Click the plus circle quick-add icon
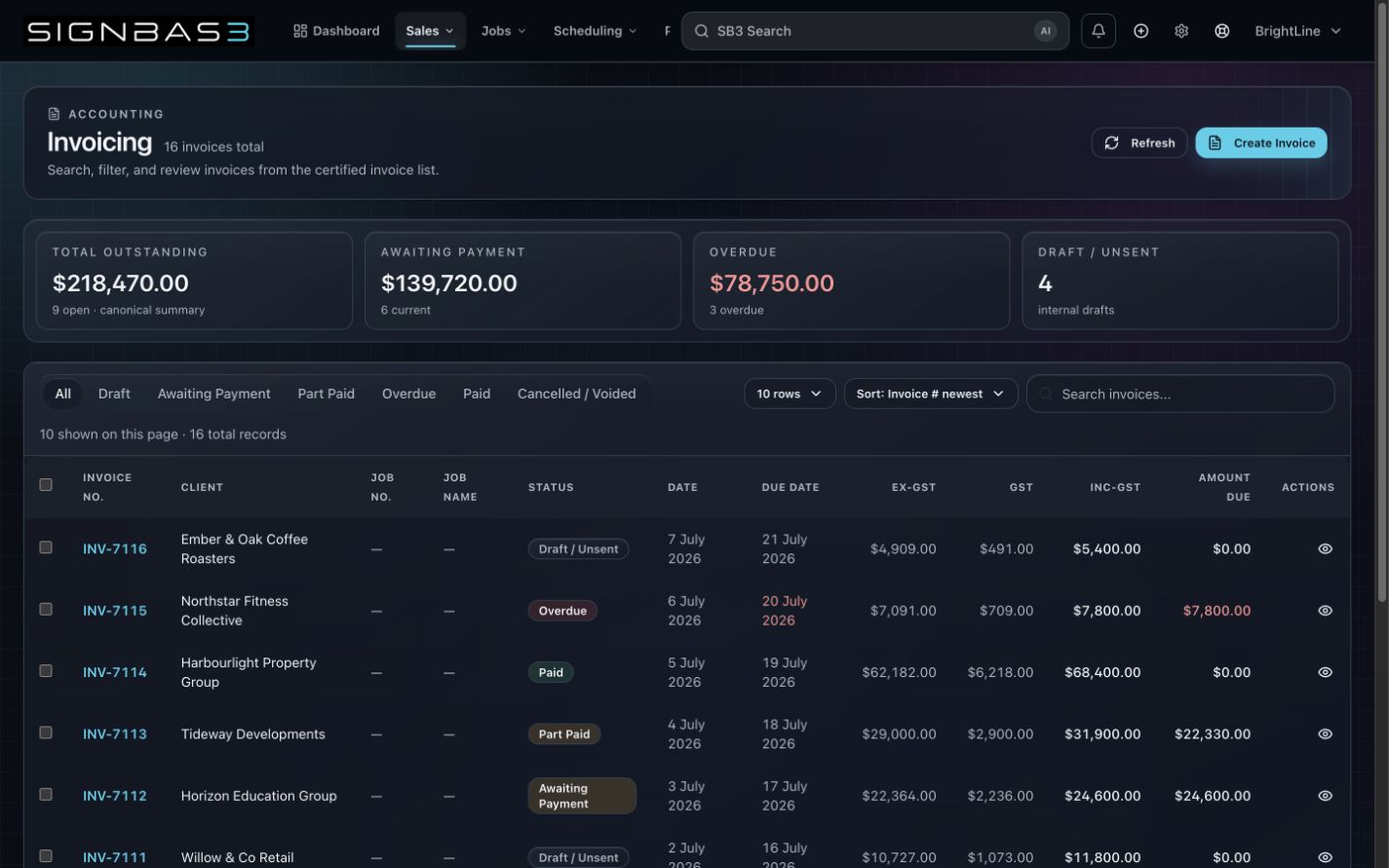The image size is (1389, 868). point(1140,31)
